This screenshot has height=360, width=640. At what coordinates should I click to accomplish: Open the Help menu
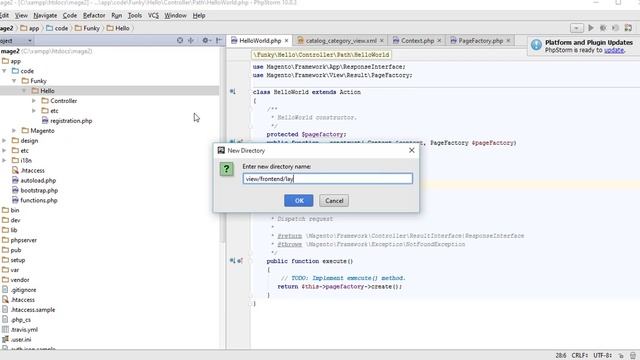[199, 16]
